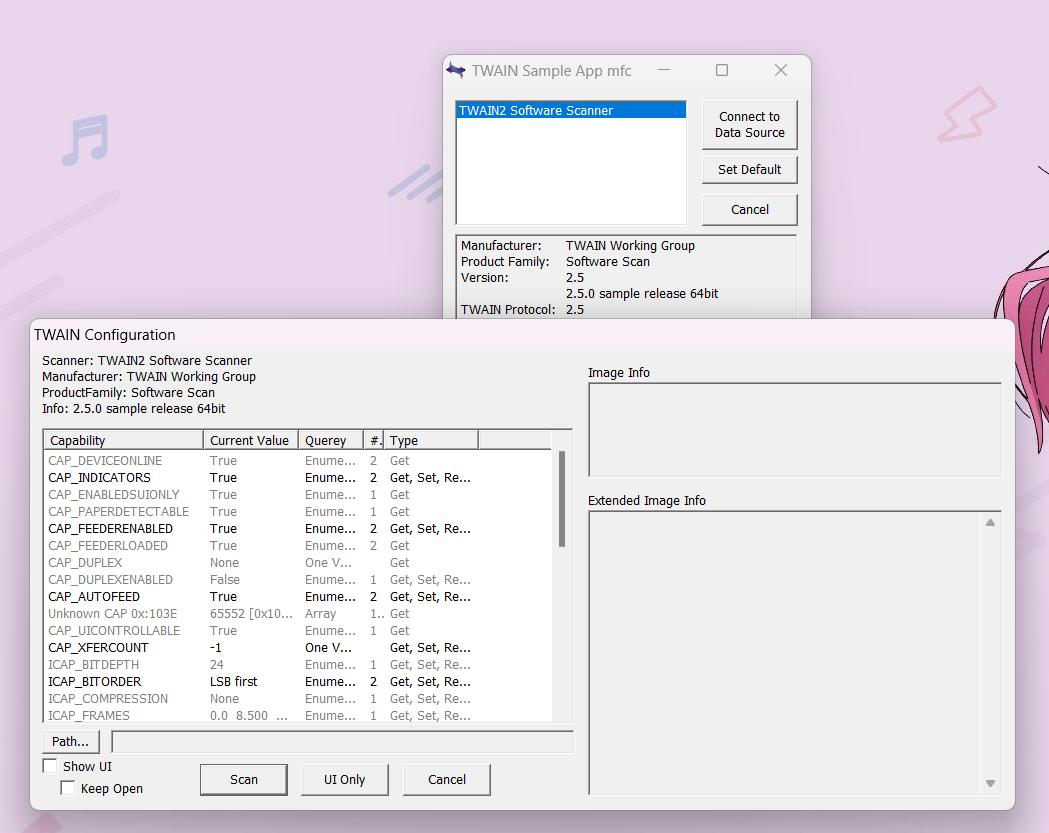Select the CAP_FEEDERENABLED capability row
The height and width of the screenshot is (833, 1049).
(x=298, y=529)
